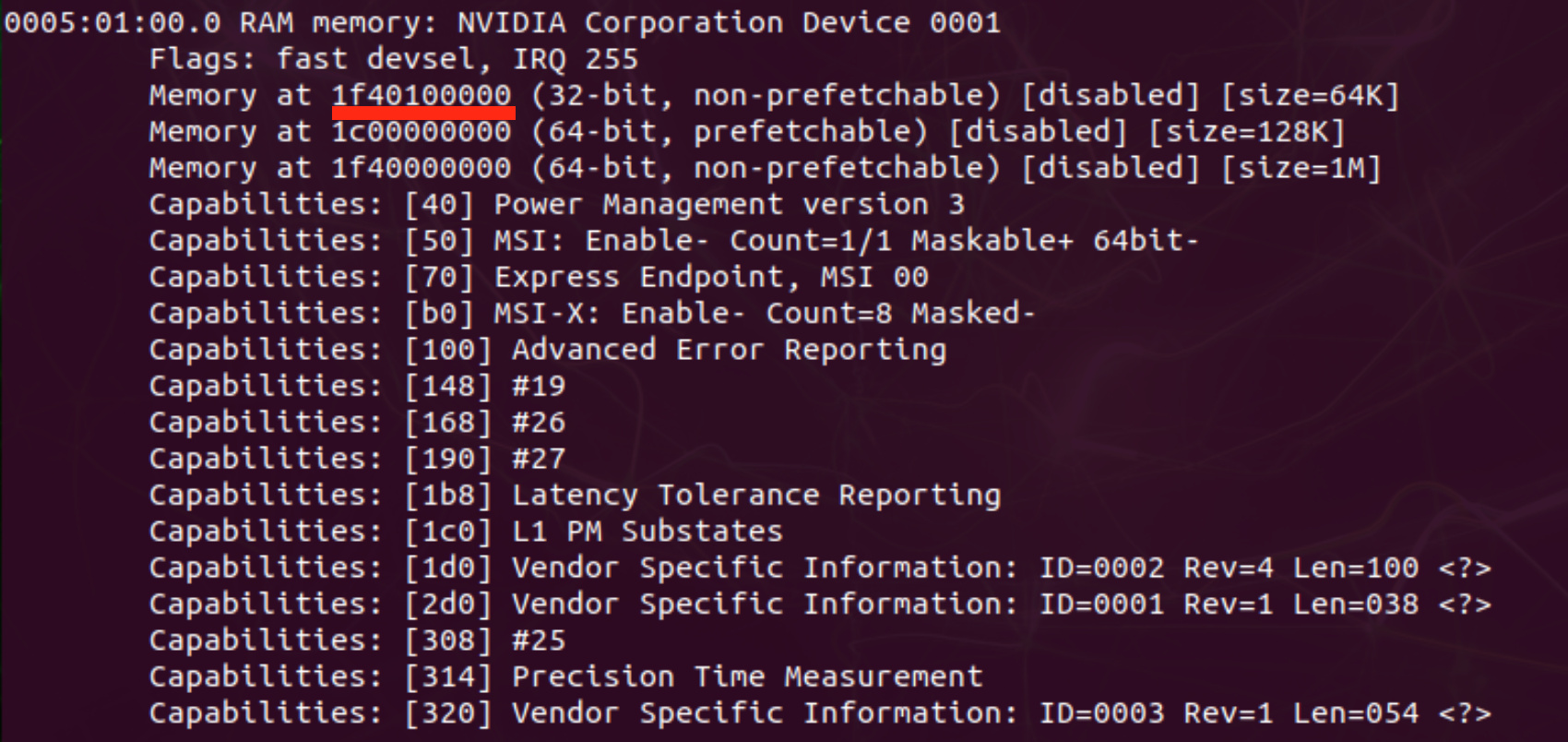Click the "L1 PM Substates" text
Image resolution: width=1568 pixels, height=742 pixels.
tap(647, 532)
